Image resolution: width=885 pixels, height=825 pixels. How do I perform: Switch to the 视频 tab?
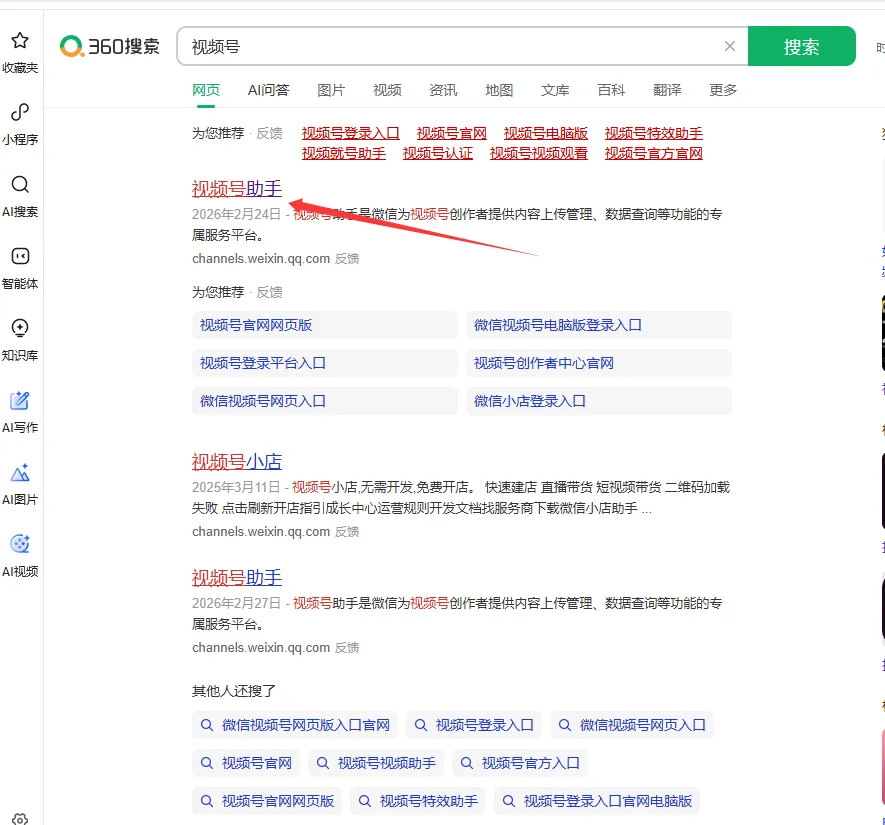pyautogui.click(x=387, y=90)
